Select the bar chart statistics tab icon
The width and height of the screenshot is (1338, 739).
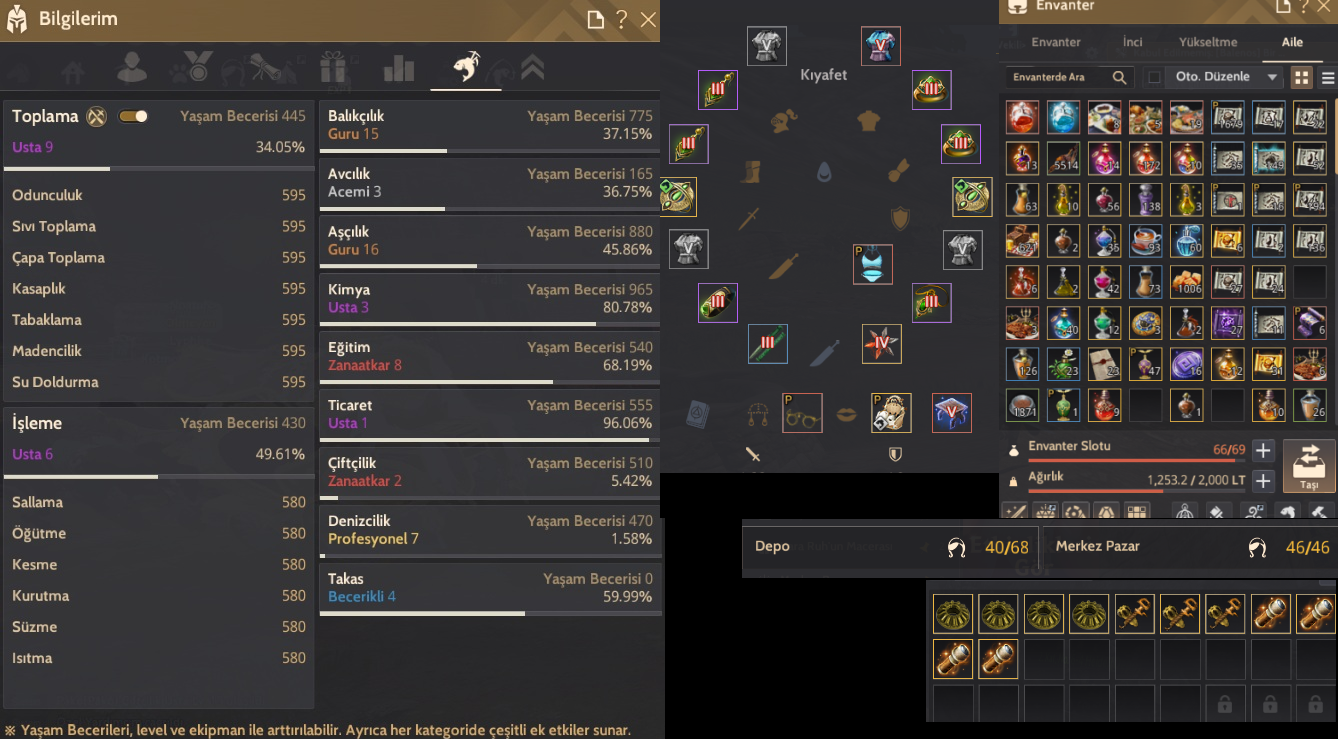[398, 68]
